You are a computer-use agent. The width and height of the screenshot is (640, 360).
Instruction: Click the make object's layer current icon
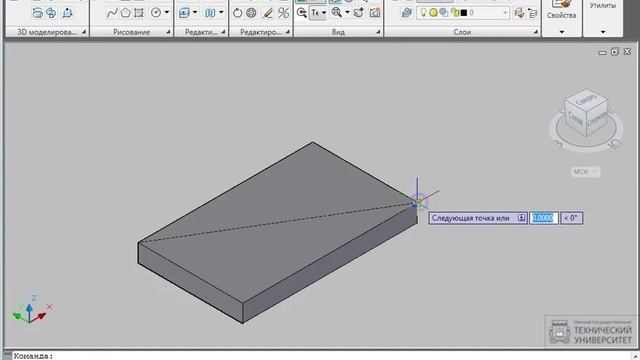pyautogui.click(x=519, y=13)
